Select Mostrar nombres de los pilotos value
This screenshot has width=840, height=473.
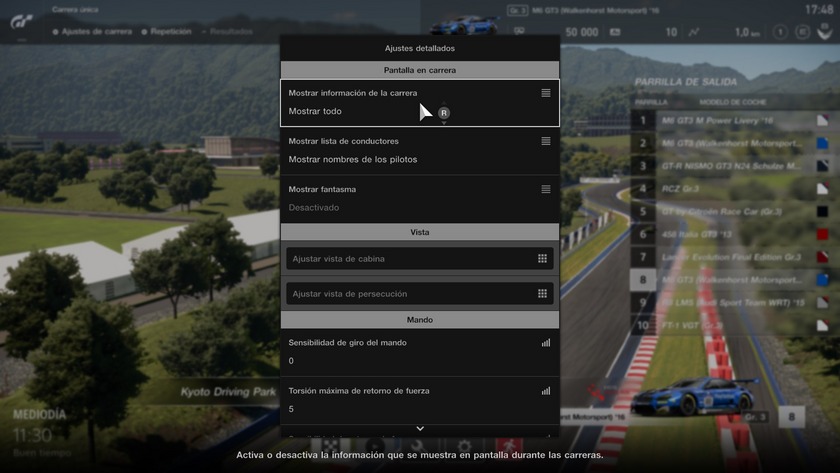pos(352,160)
